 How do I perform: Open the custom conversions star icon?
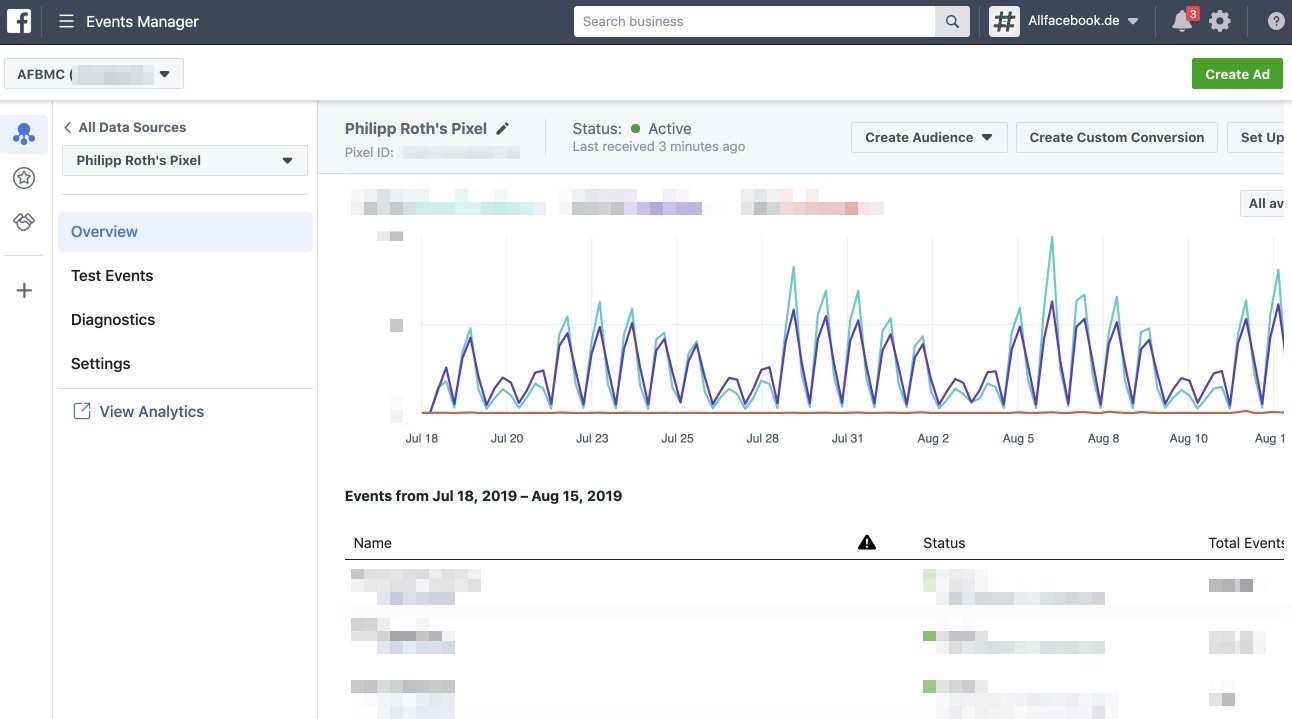(24, 178)
